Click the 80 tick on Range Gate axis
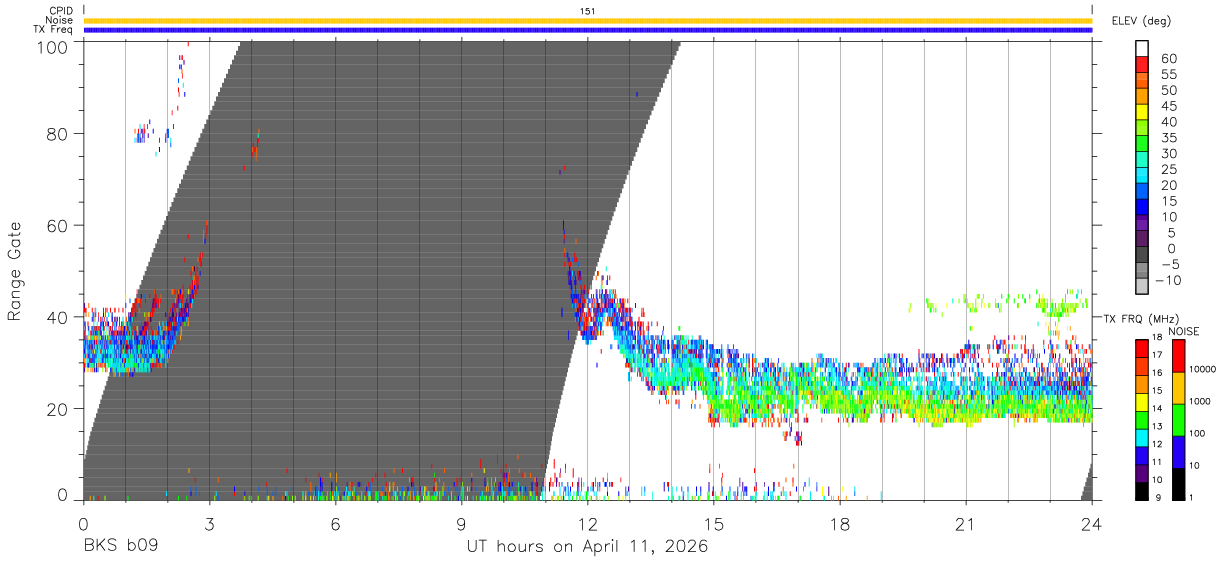The height and width of the screenshot is (567, 1228). tap(59, 133)
